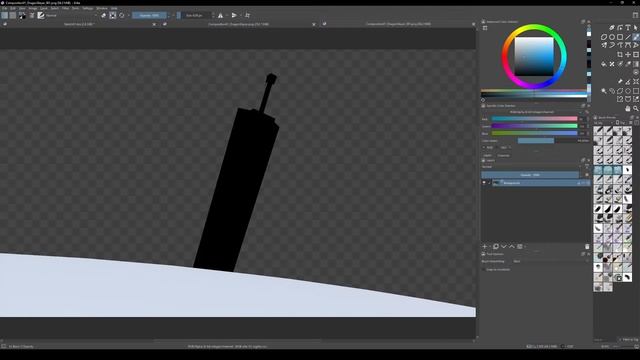Select RGB radio button in color selector

click(484, 147)
